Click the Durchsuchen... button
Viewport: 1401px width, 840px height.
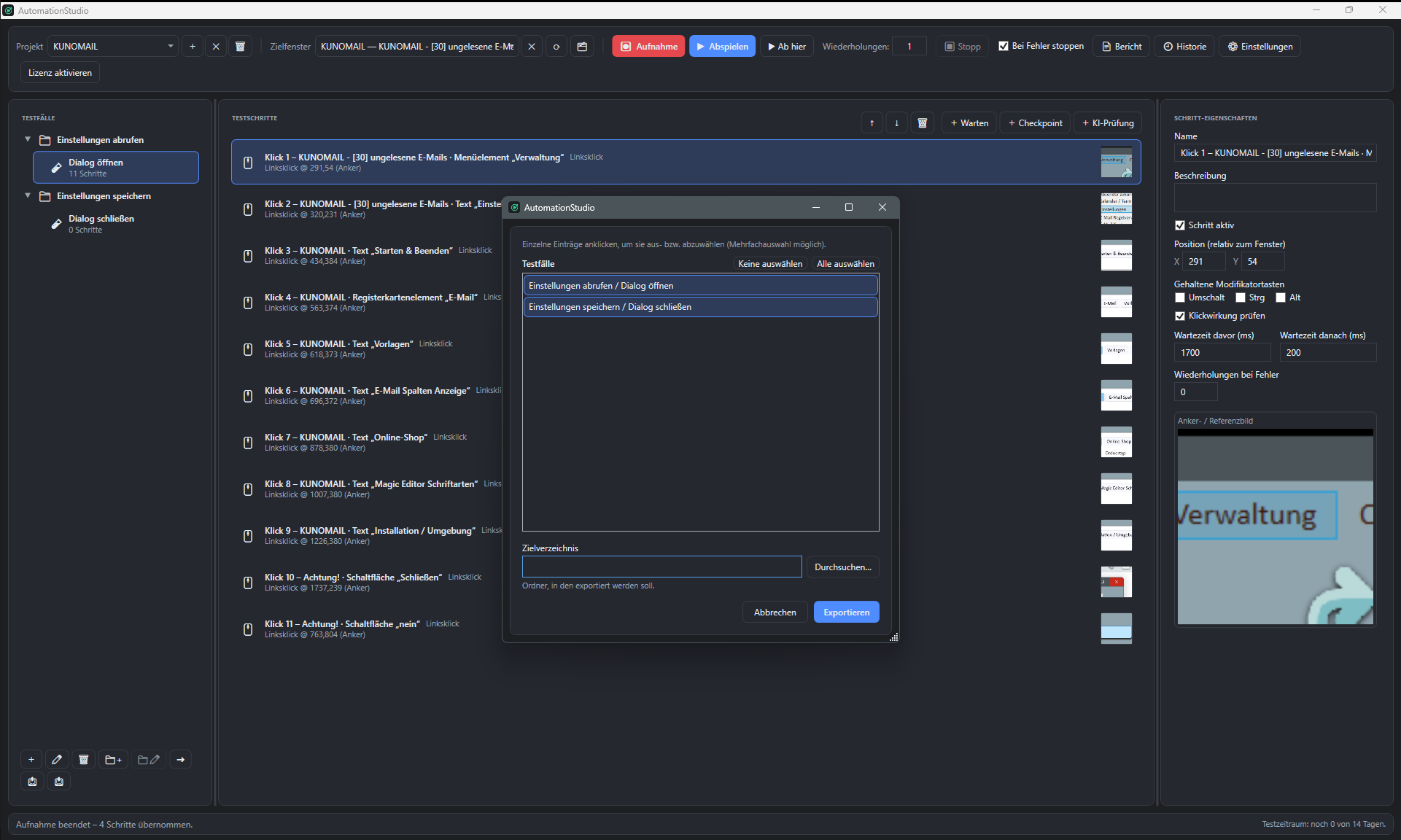(x=842, y=567)
